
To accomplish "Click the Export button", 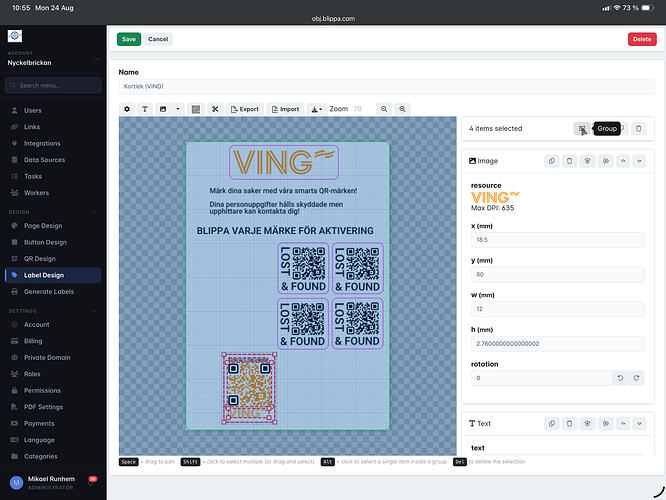I will click(245, 109).
